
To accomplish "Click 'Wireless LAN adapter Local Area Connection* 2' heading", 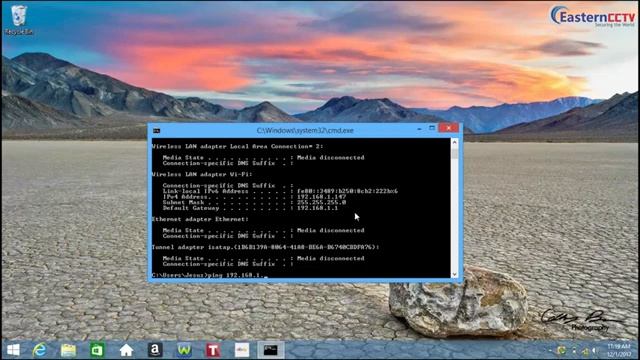I will [238, 146].
